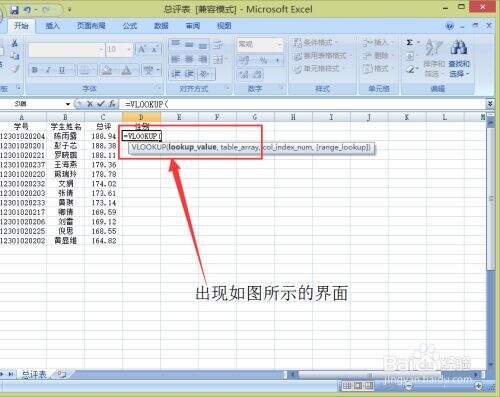Toggle Top Align in alignment group

point(176,44)
